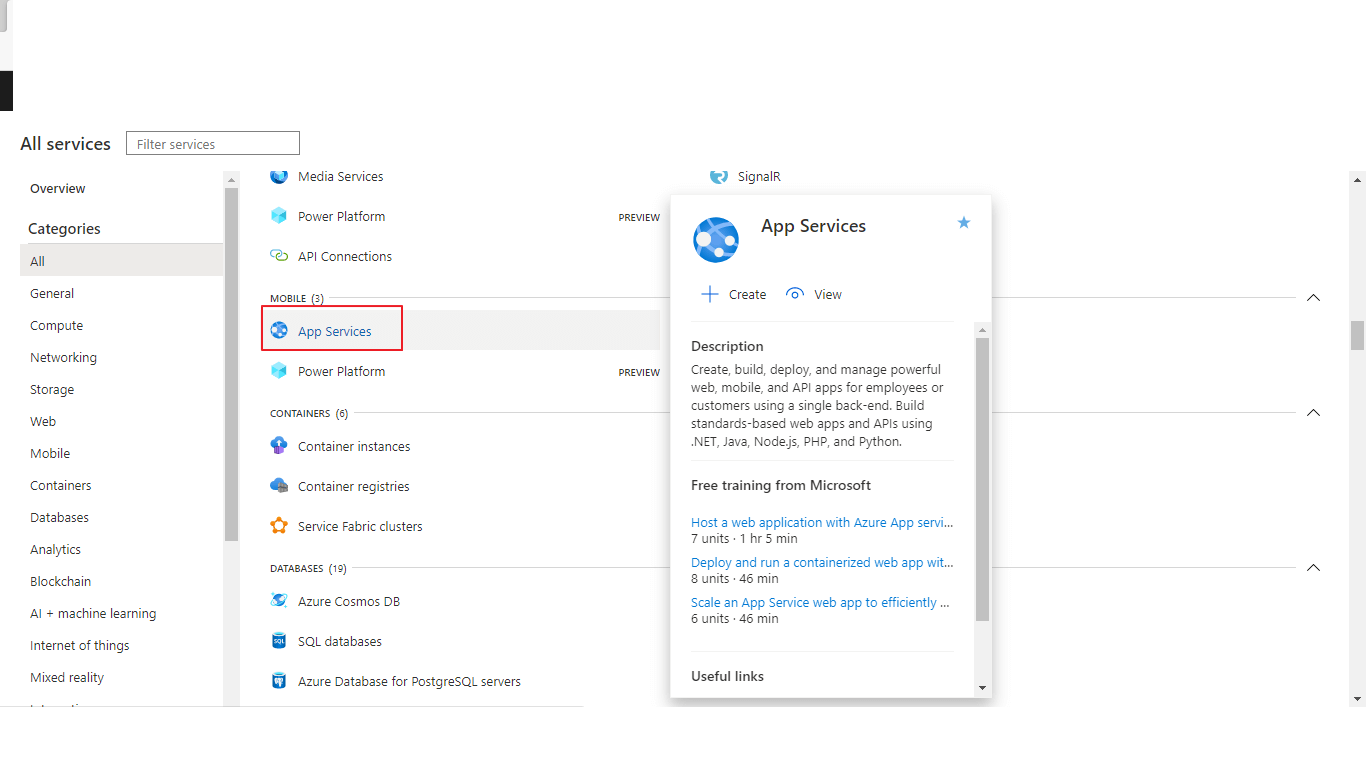Collapse the Mobile section chevron
This screenshot has width=1366, height=768.
coord(1314,298)
